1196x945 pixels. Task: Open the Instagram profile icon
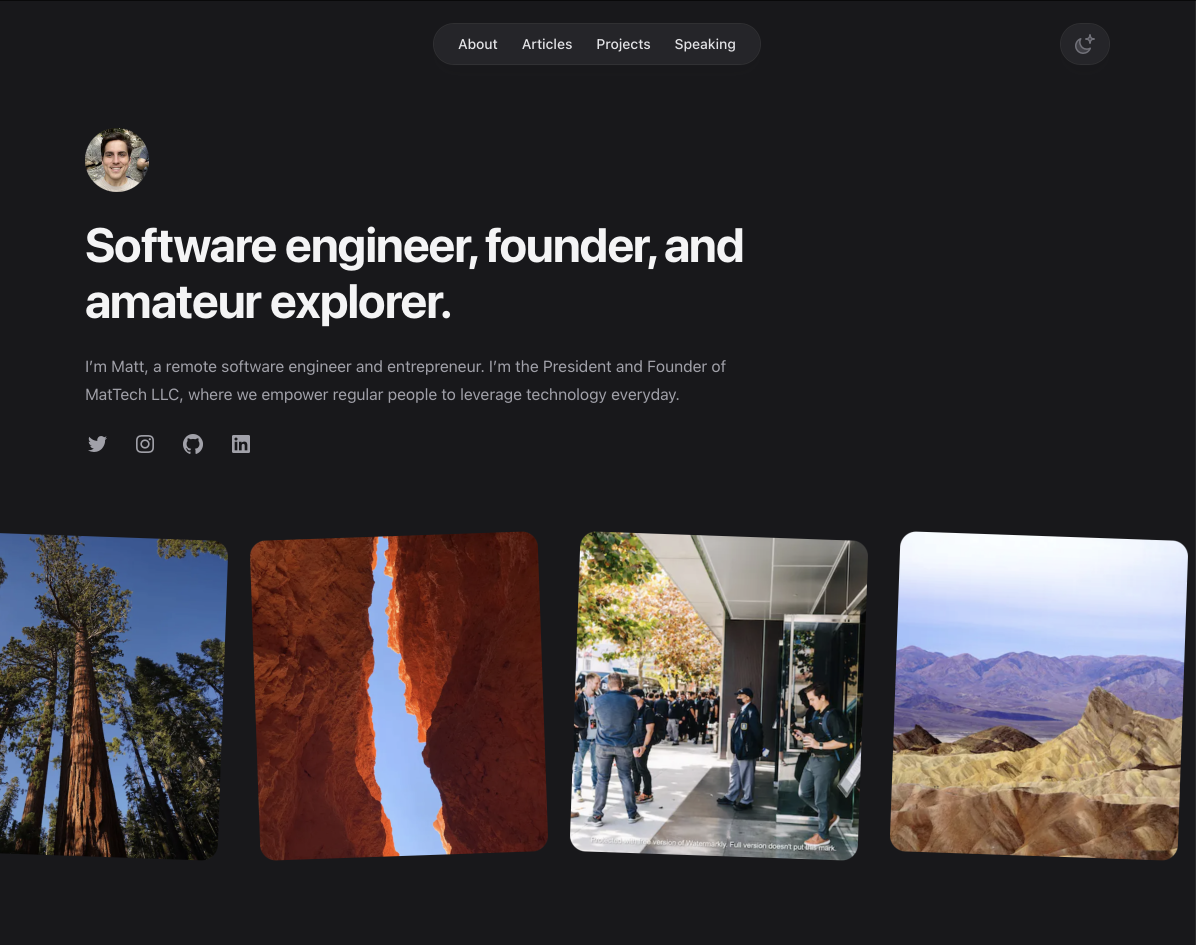tap(145, 444)
